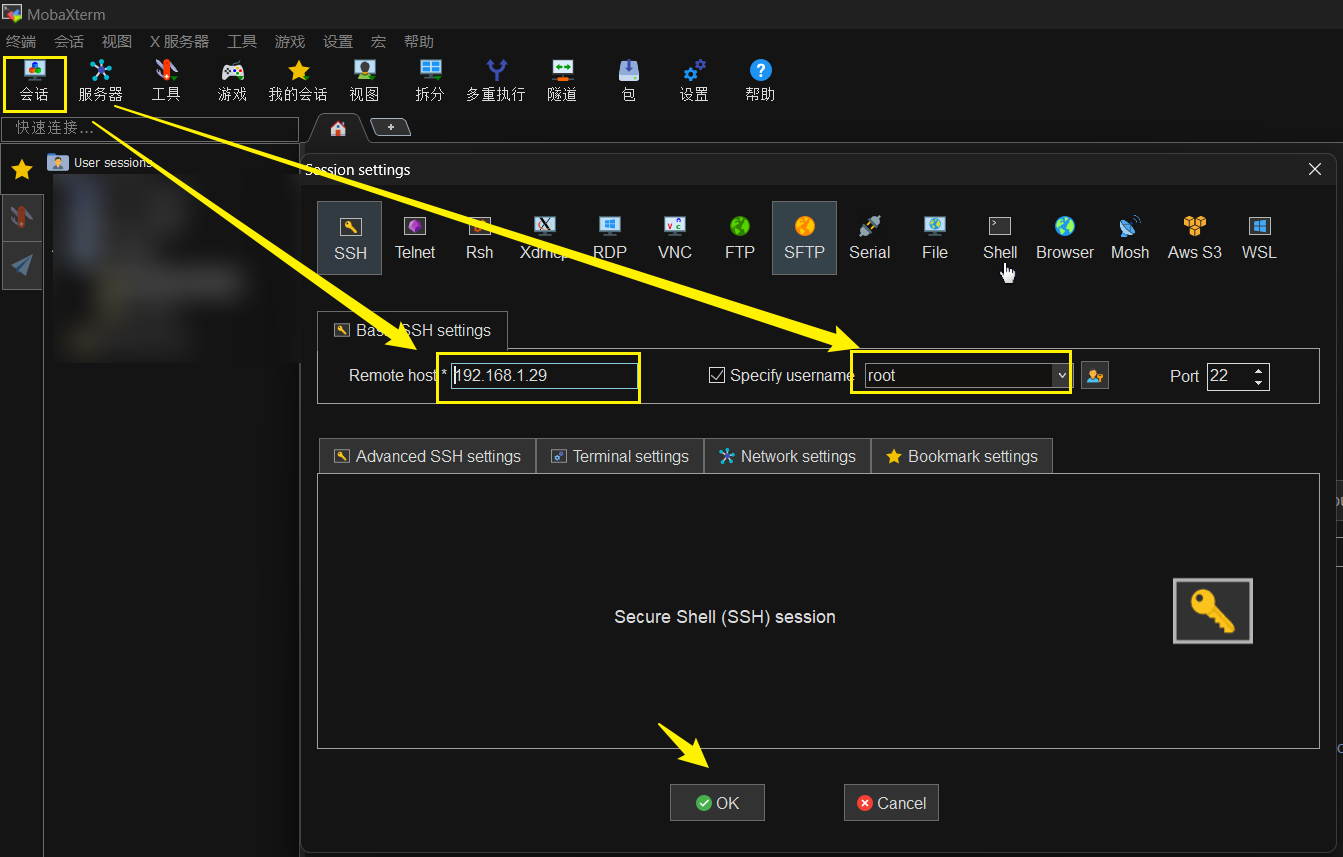Switch to Network settings tab
Screen dimensions: 1343x857
(x=787, y=456)
